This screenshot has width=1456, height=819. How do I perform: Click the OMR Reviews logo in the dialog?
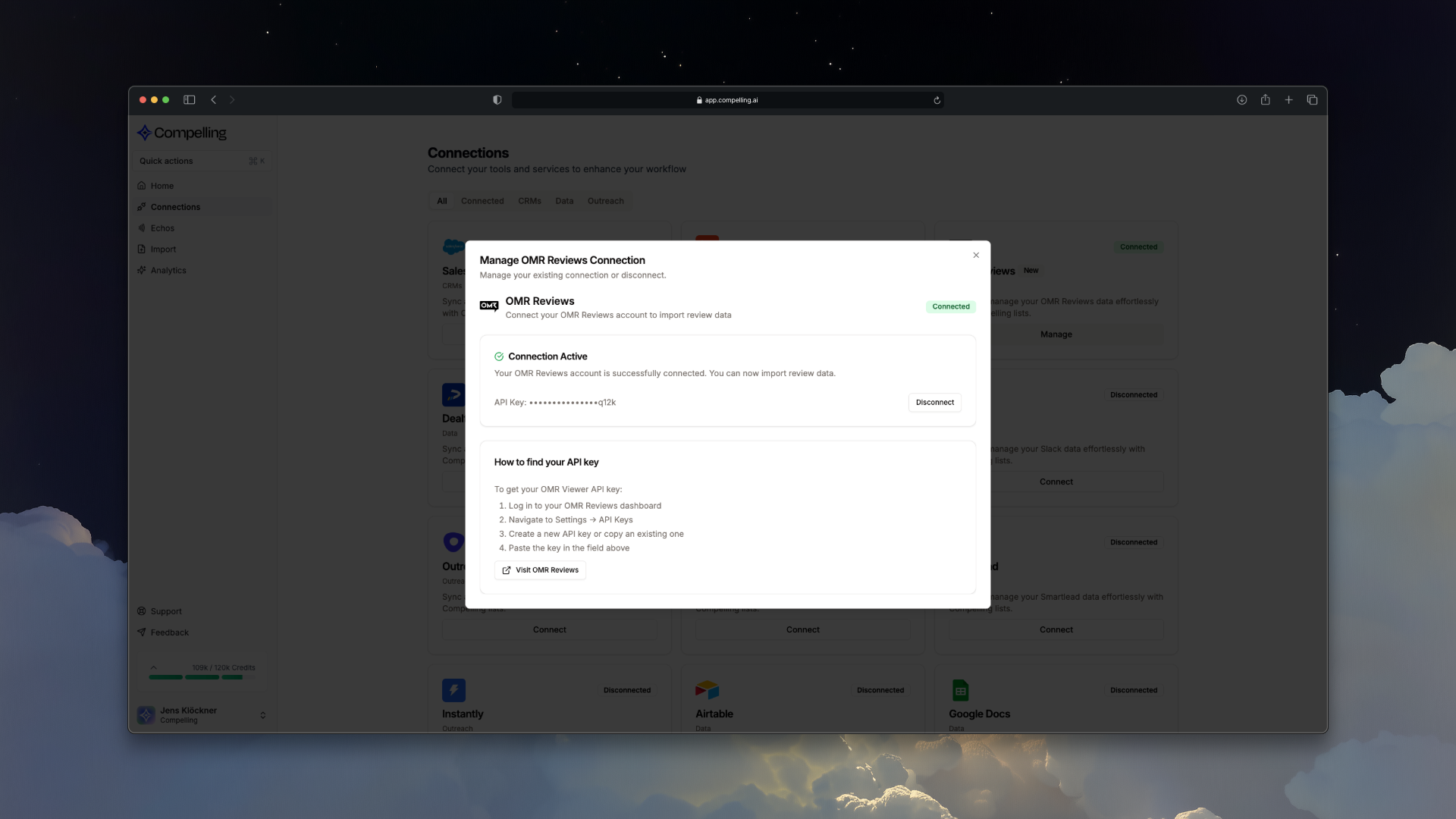coord(489,306)
